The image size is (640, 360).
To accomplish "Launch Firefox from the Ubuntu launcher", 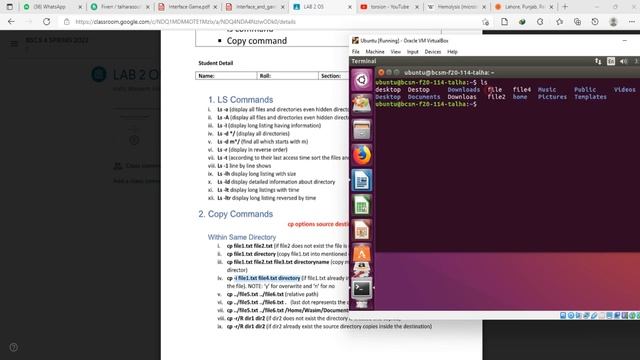I will (362, 155).
